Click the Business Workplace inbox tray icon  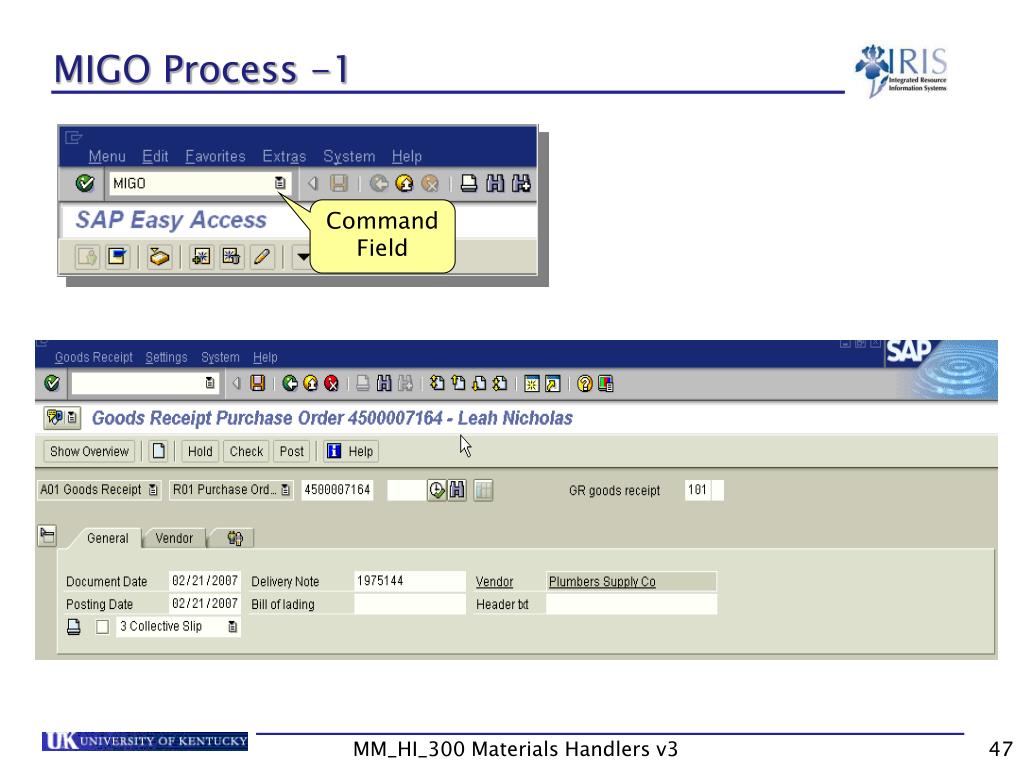point(159,256)
